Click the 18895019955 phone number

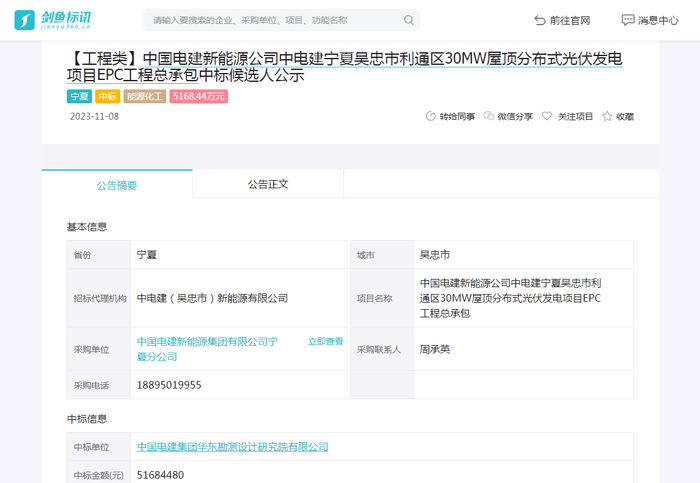pos(169,385)
